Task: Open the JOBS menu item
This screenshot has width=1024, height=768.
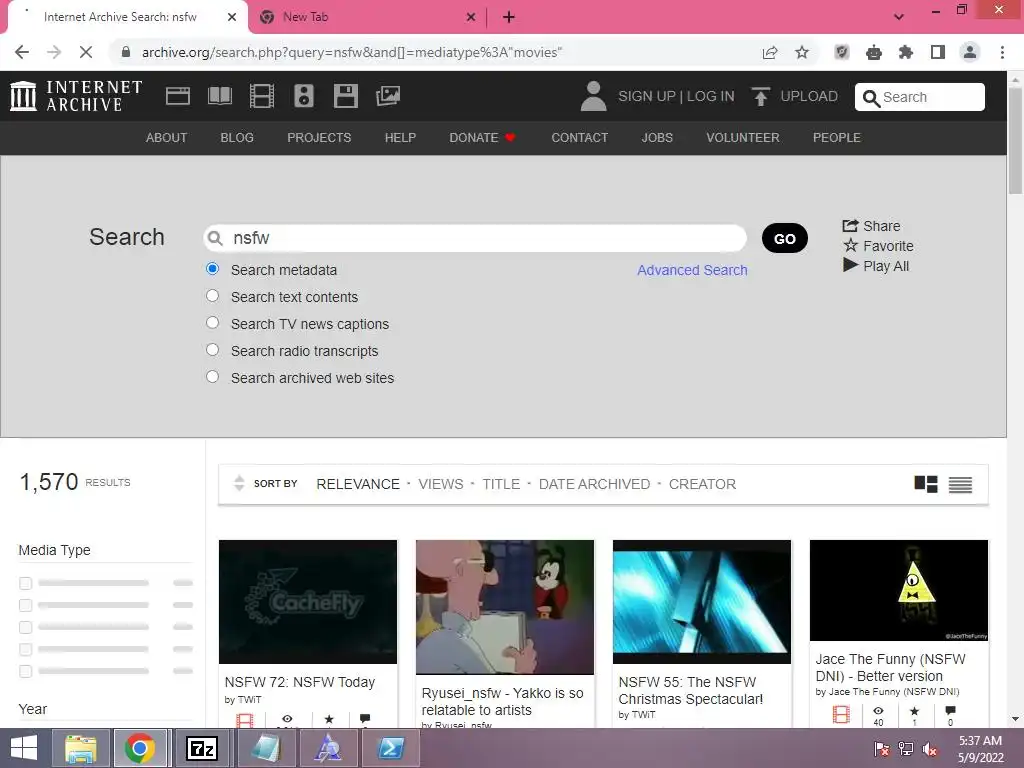Action: click(x=657, y=138)
